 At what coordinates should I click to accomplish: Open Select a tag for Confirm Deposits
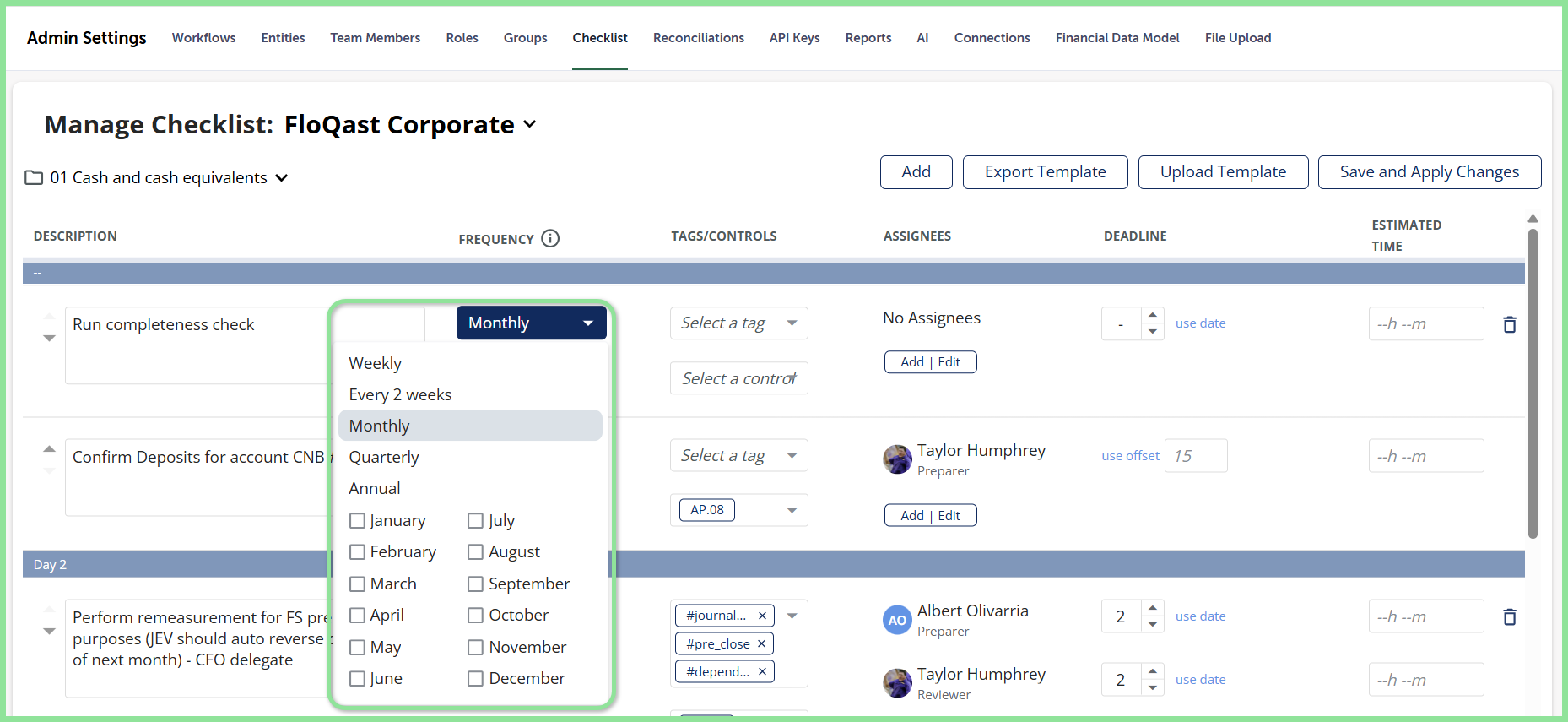(x=739, y=455)
